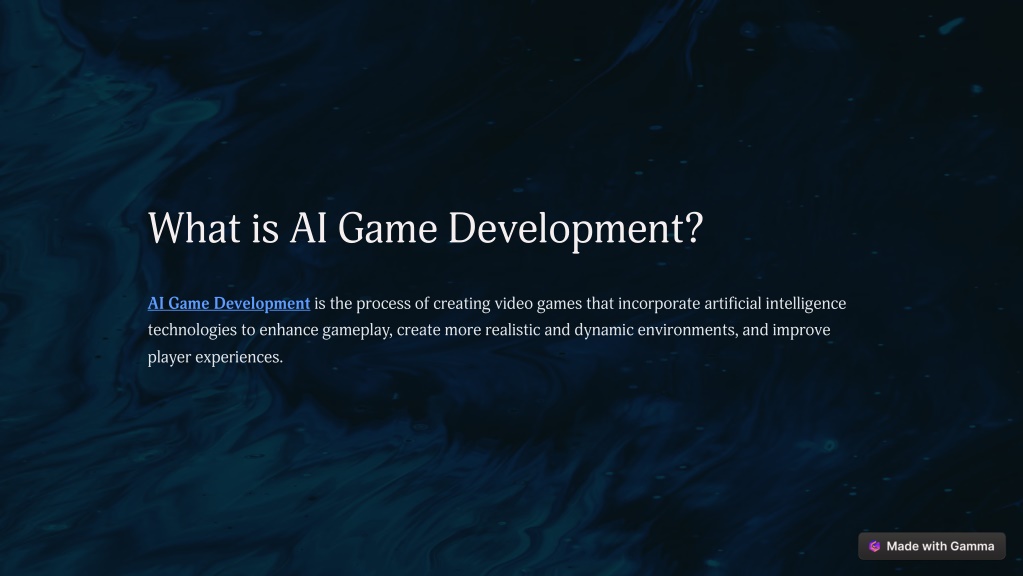Viewport: 1023px width, 576px height.
Task: Select the heading What is AI Game Development?
Action: click(425, 228)
